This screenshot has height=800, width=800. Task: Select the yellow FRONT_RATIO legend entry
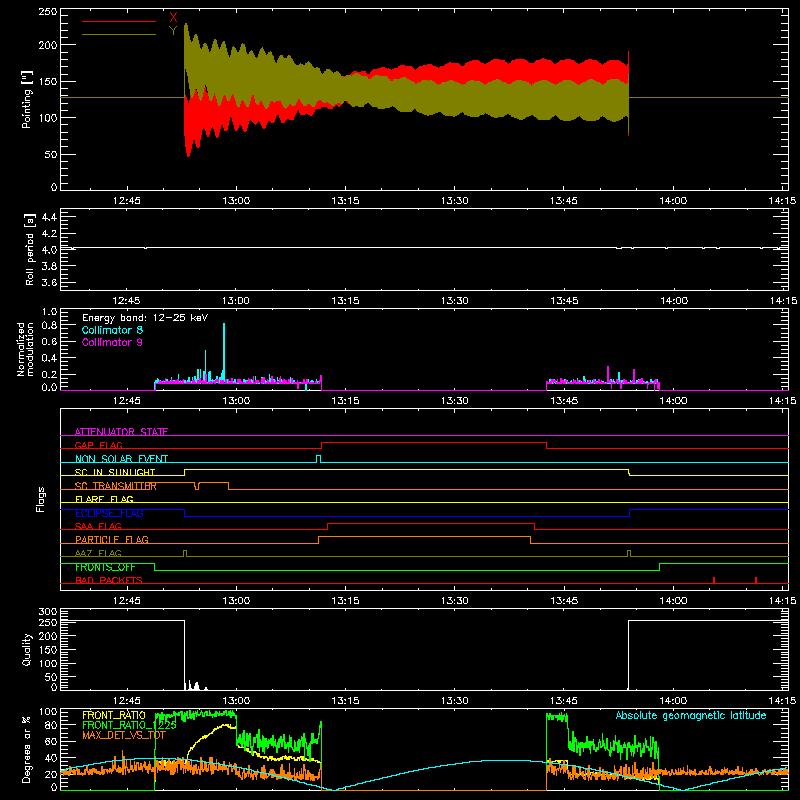[x=113, y=715]
